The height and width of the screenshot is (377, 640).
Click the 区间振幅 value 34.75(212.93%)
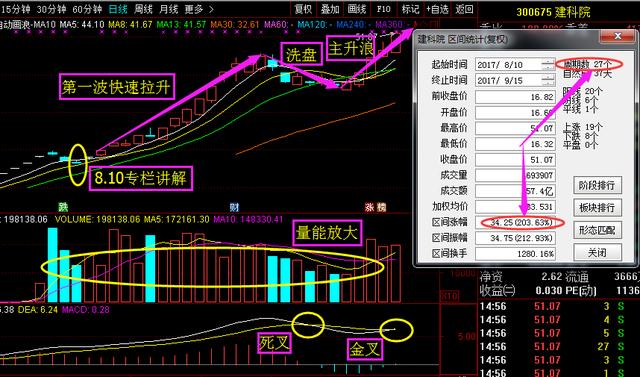click(x=515, y=238)
